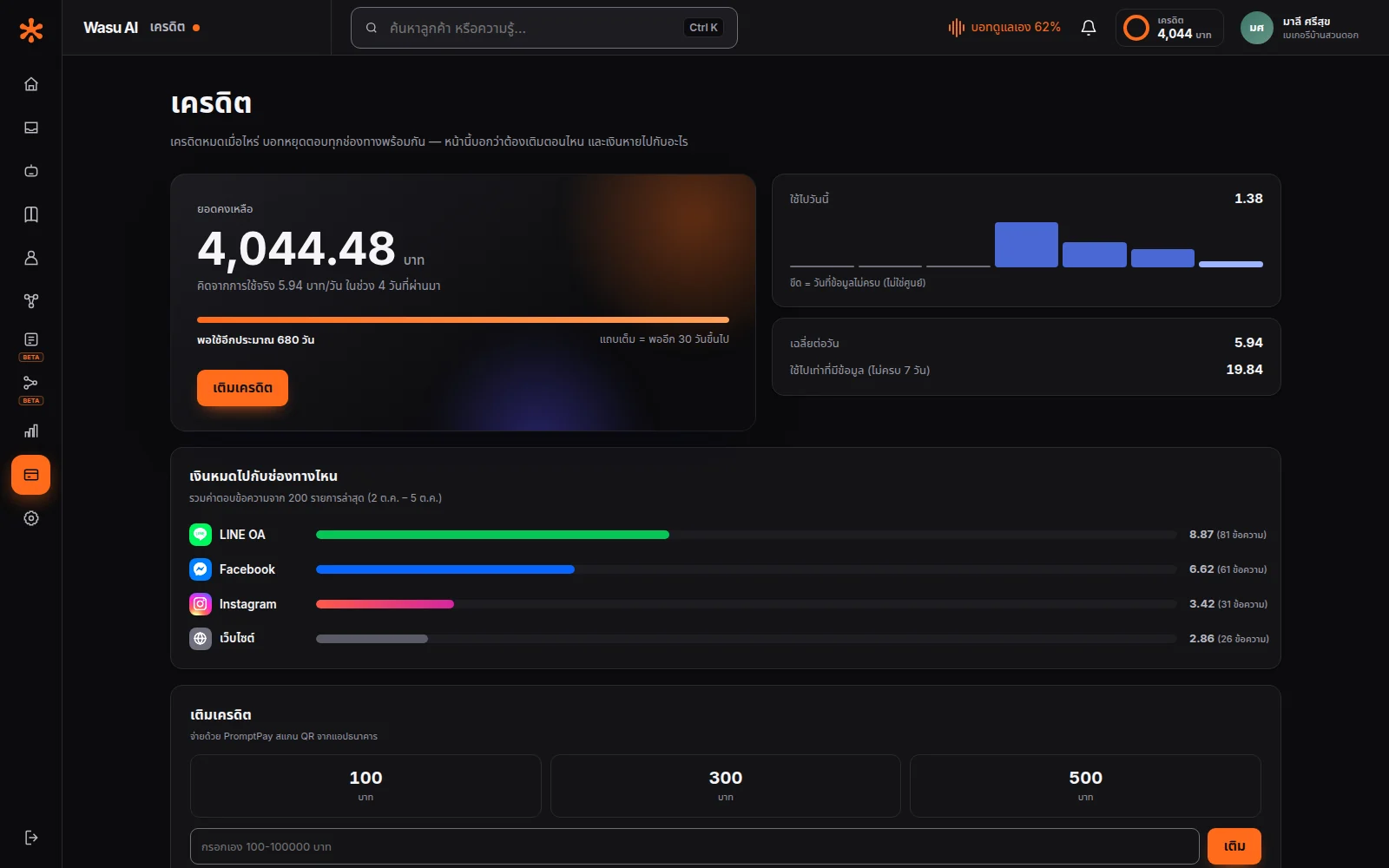The image size is (1389, 868).
Task: Click the Facebook blue usage bar
Action: (445, 569)
